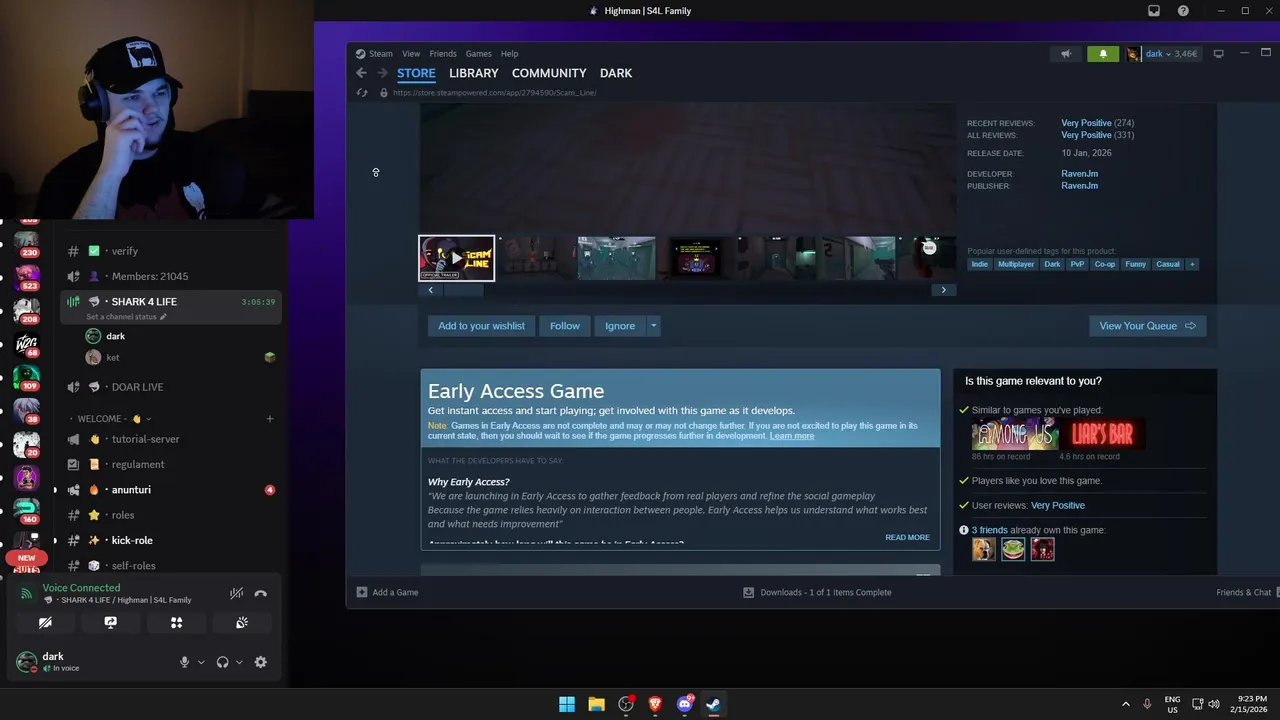Open Brave browser from taskbar
The height and width of the screenshot is (720, 1280).
[655, 704]
